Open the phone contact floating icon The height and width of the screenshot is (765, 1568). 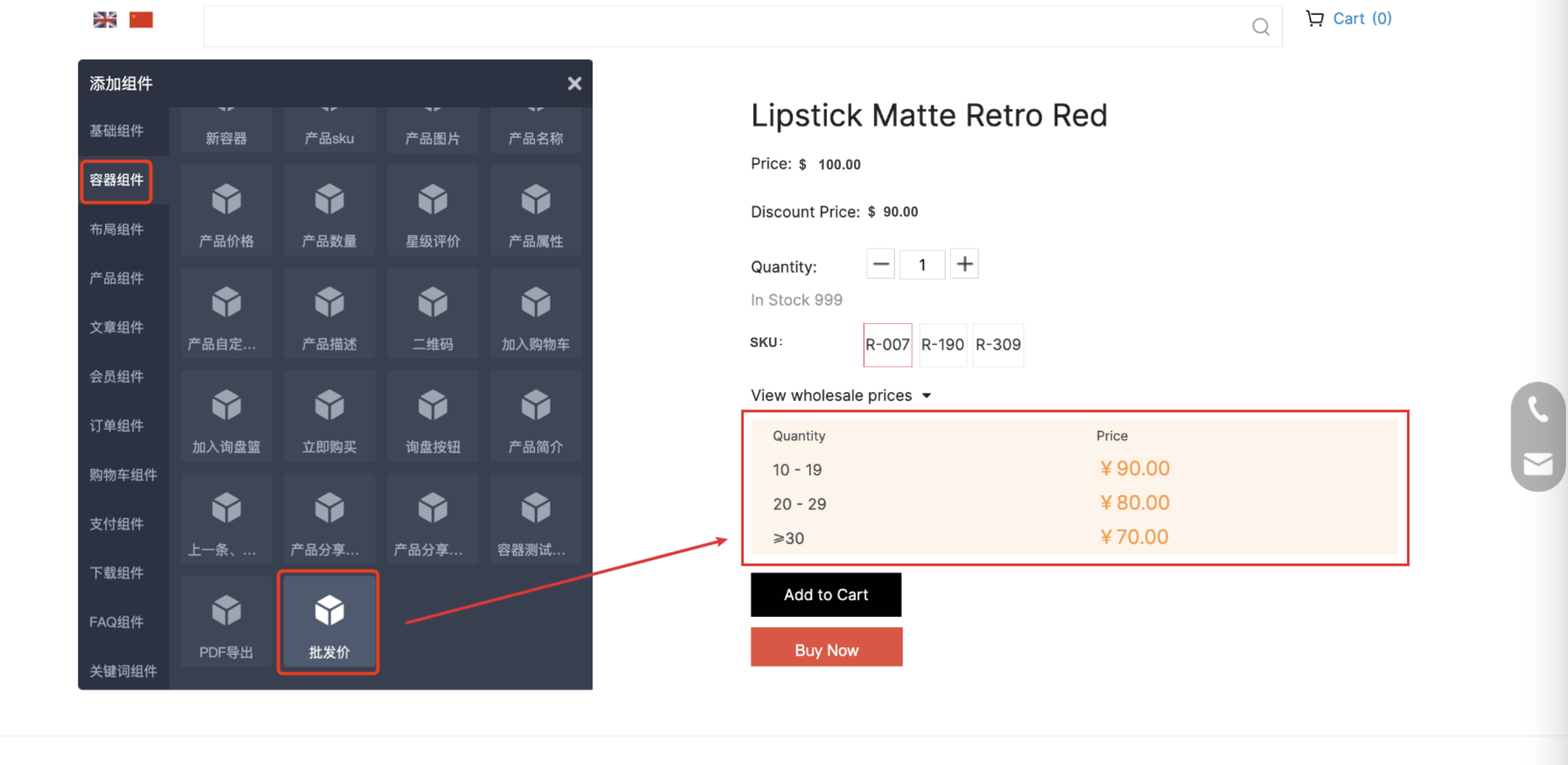point(1538,410)
